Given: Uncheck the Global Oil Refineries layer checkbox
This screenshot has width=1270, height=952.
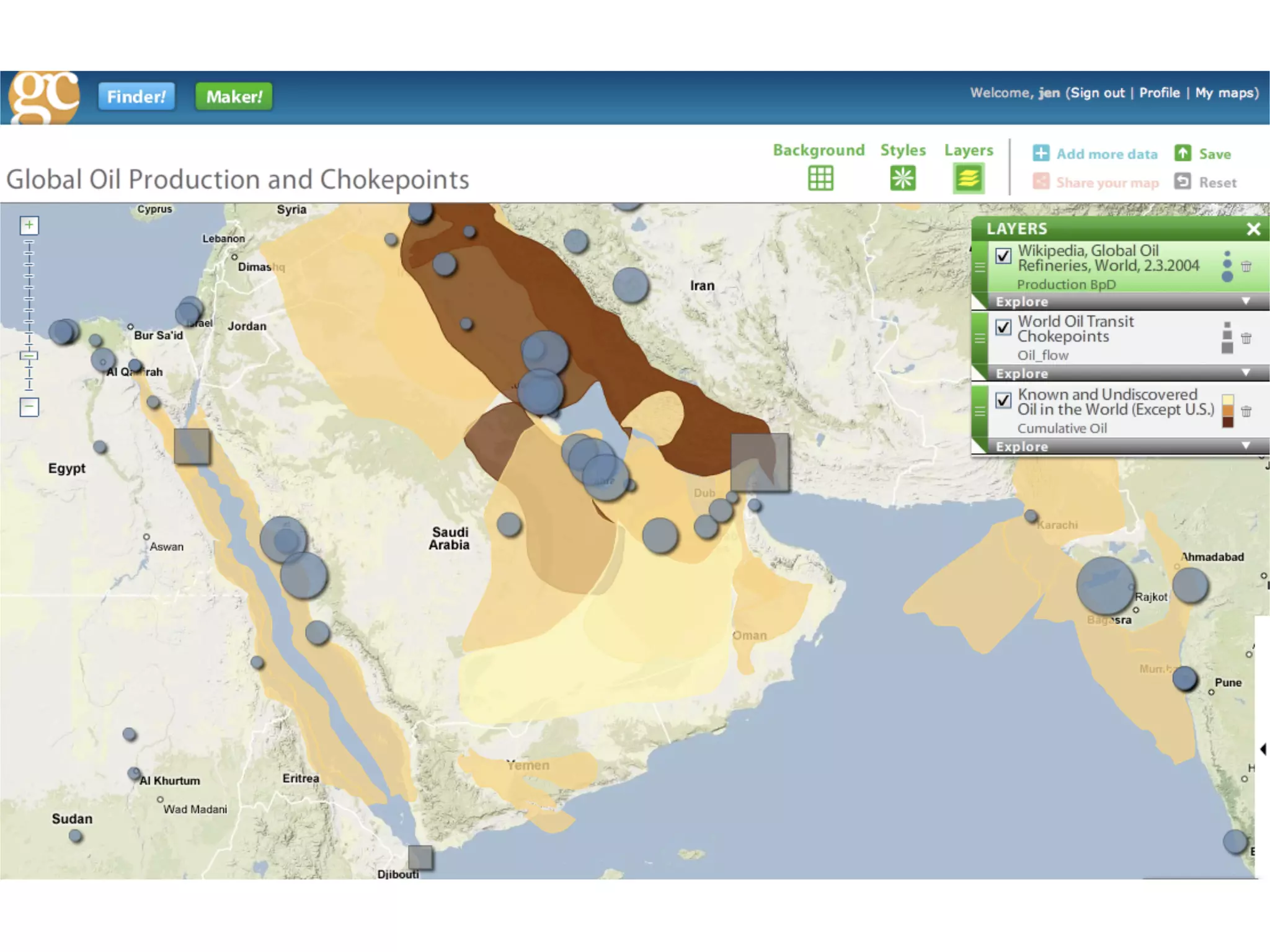Looking at the screenshot, I should pos(1003,255).
